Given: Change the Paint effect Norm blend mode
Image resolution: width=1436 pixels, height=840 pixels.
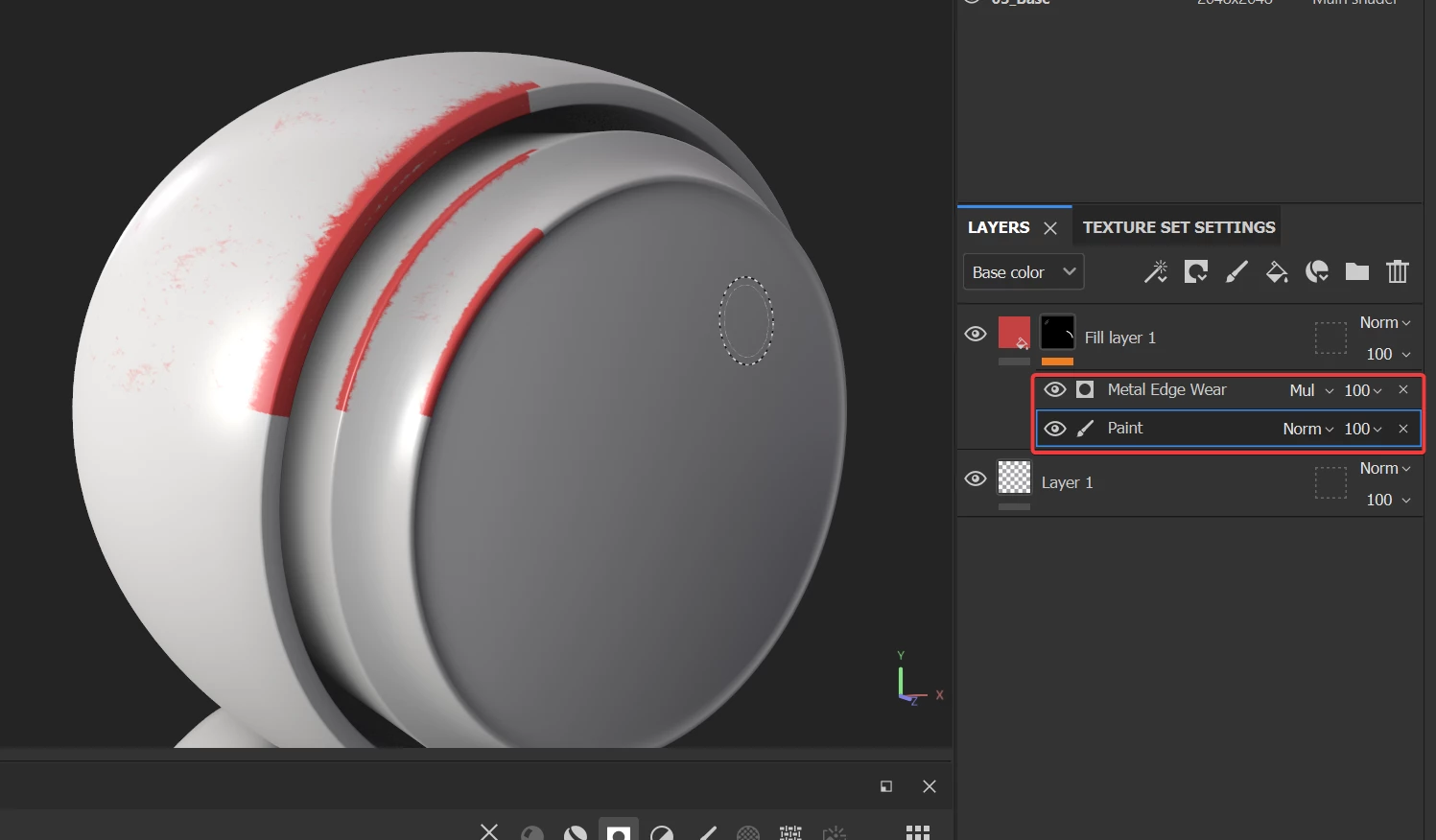Looking at the screenshot, I should (x=1308, y=429).
